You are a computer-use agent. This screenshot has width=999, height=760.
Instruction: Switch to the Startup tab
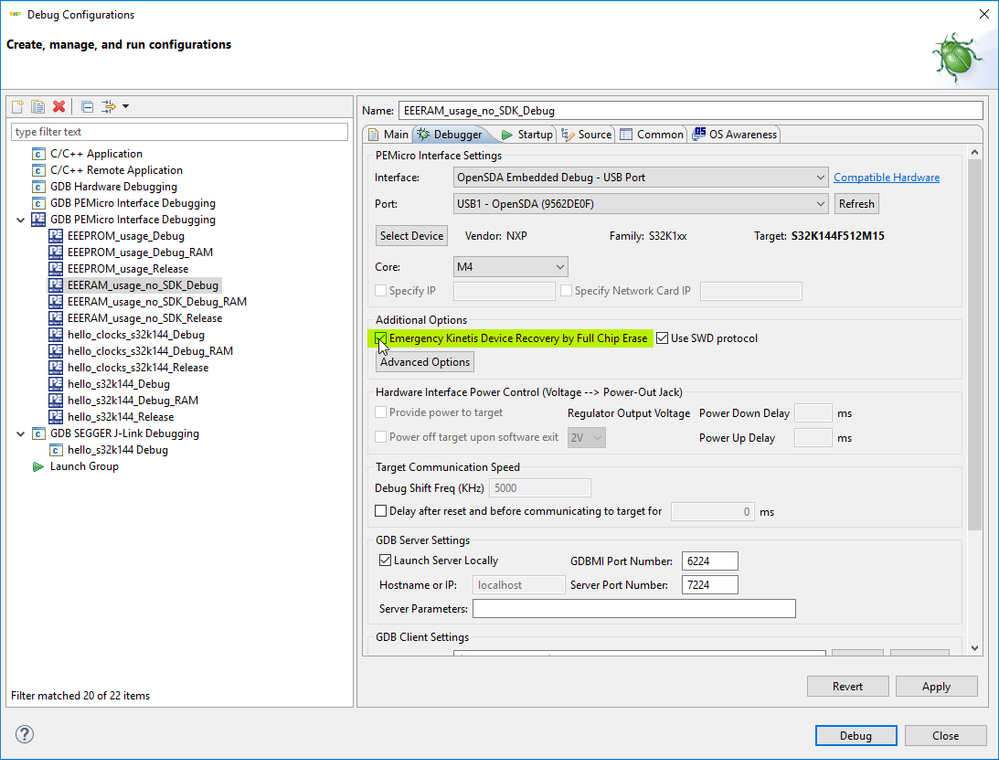[x=527, y=134]
